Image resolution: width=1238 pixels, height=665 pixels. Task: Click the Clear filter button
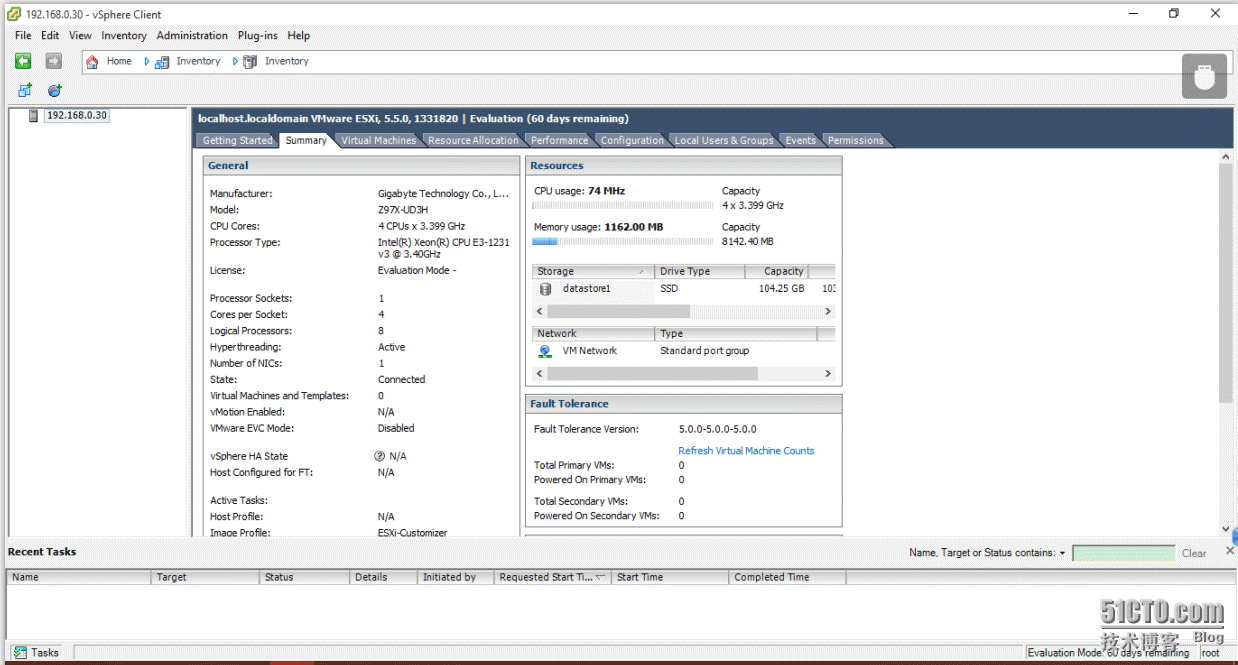click(x=1194, y=553)
